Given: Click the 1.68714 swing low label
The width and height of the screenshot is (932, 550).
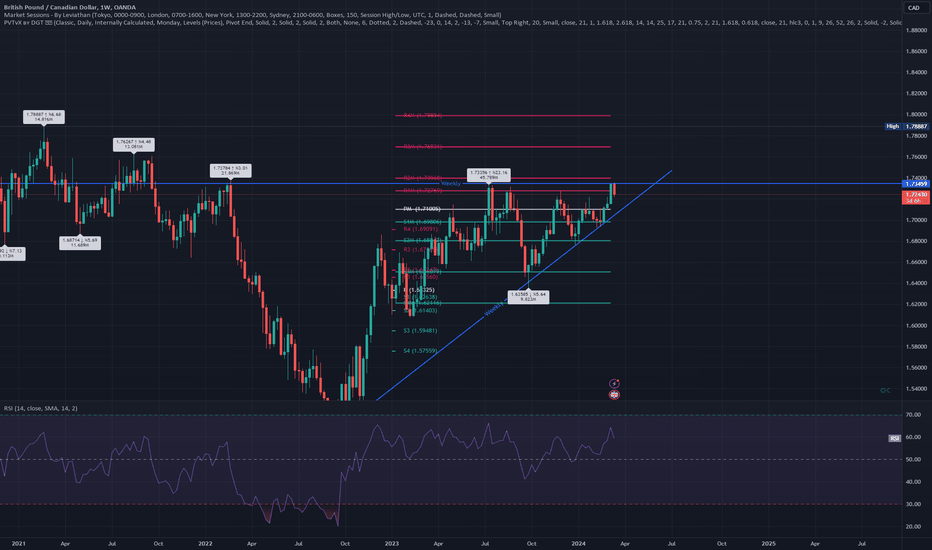Looking at the screenshot, I should pyautogui.click(x=80, y=243).
